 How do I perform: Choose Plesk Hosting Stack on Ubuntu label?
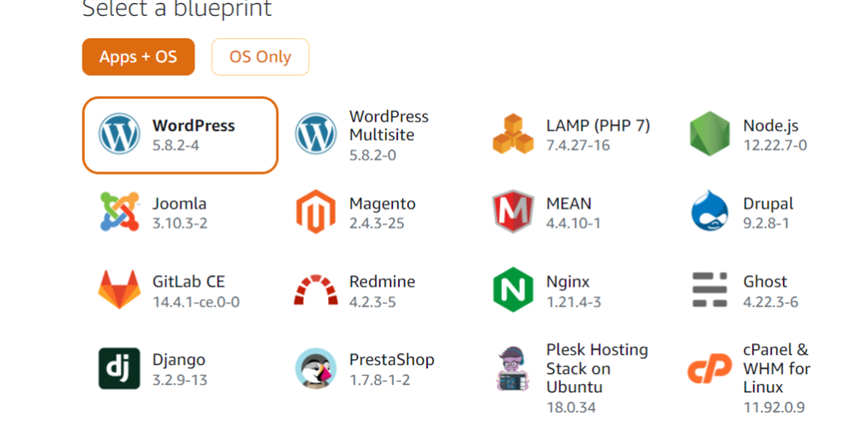pyautogui.click(x=597, y=369)
